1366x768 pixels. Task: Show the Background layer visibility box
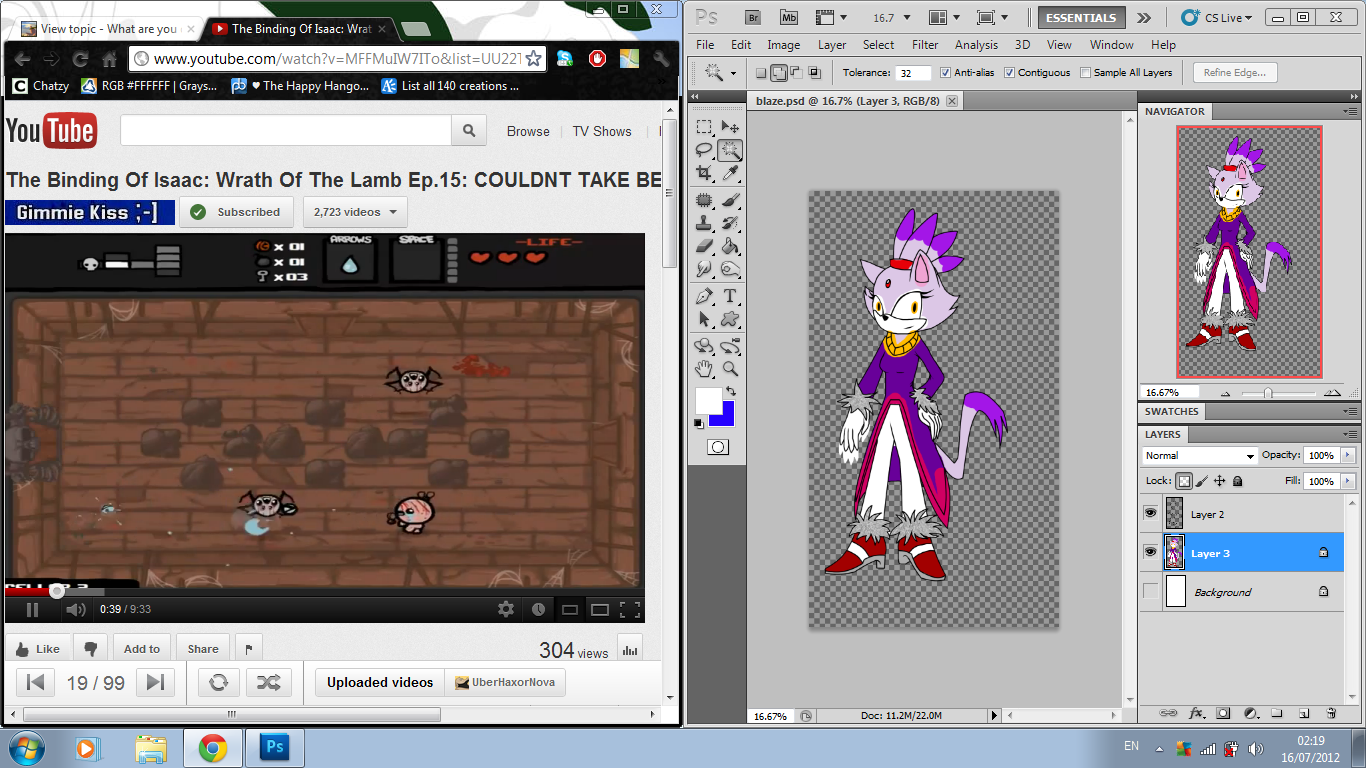[1150, 592]
